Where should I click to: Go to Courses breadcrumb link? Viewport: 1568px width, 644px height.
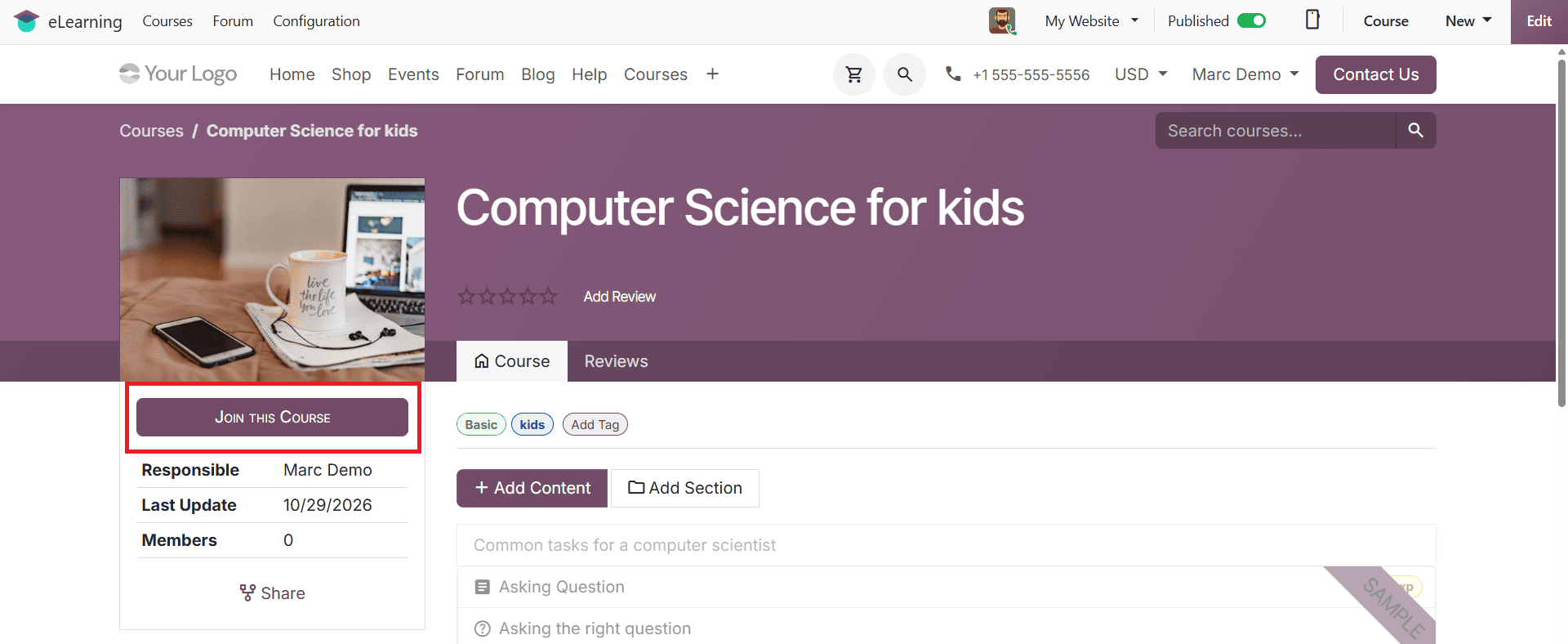tap(151, 131)
